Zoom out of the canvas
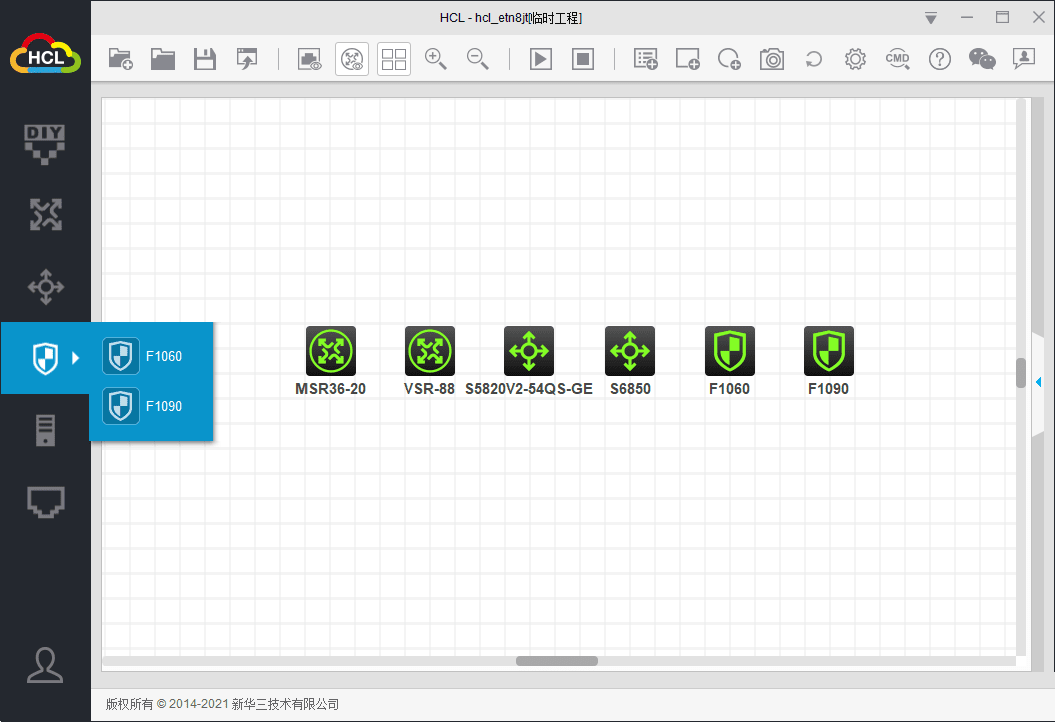This screenshot has width=1055, height=722. point(478,59)
